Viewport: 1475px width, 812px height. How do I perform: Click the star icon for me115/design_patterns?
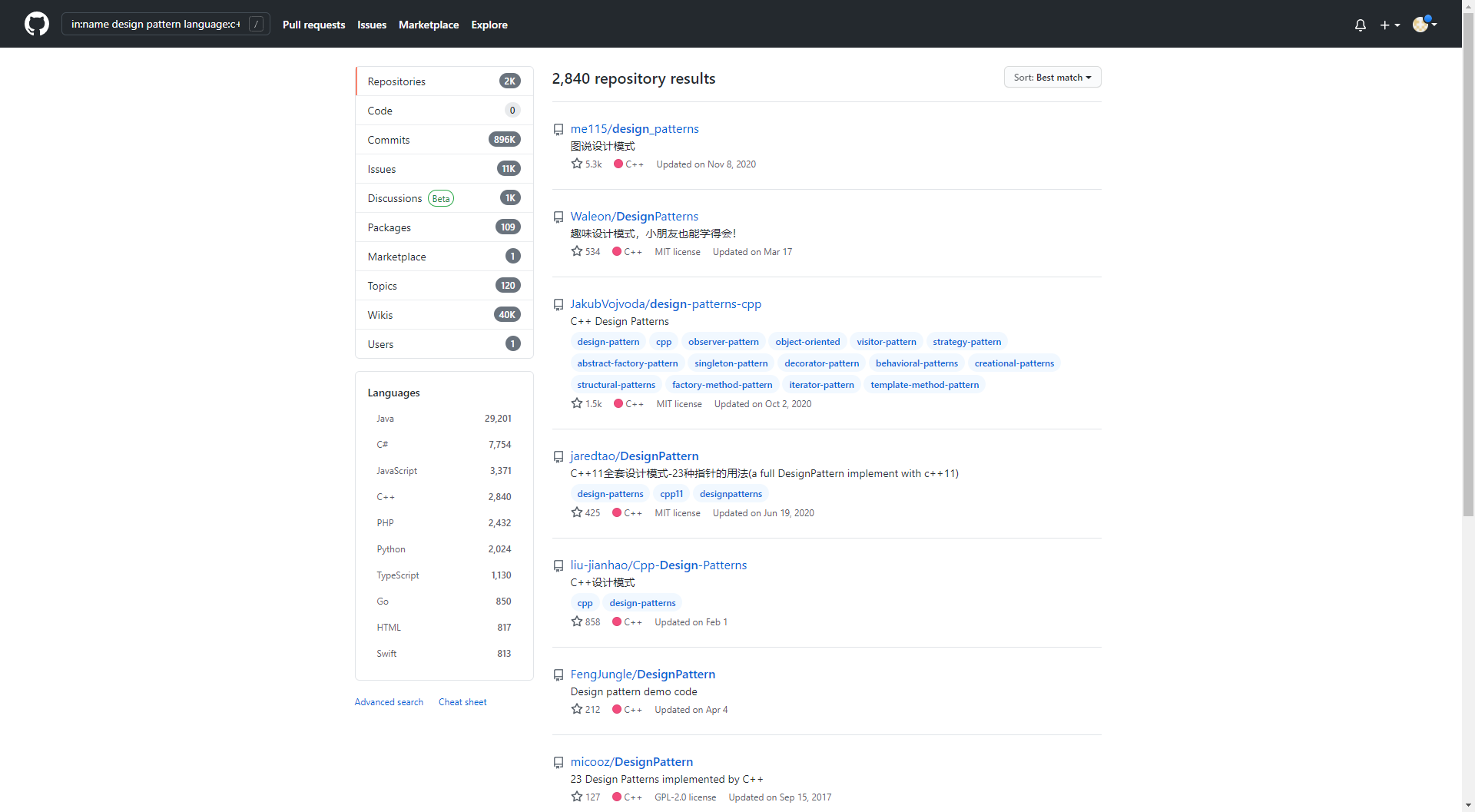coord(577,164)
